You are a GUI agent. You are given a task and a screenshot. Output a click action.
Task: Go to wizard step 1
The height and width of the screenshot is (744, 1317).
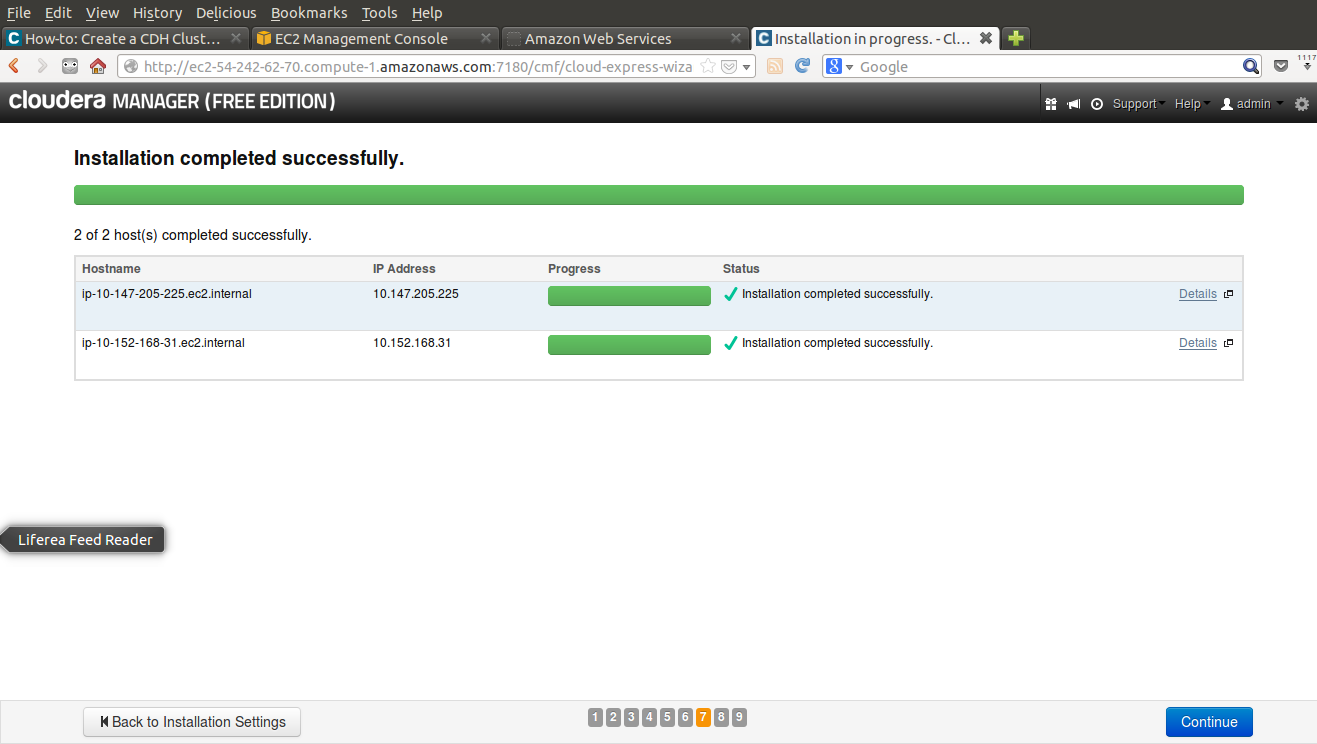(596, 717)
